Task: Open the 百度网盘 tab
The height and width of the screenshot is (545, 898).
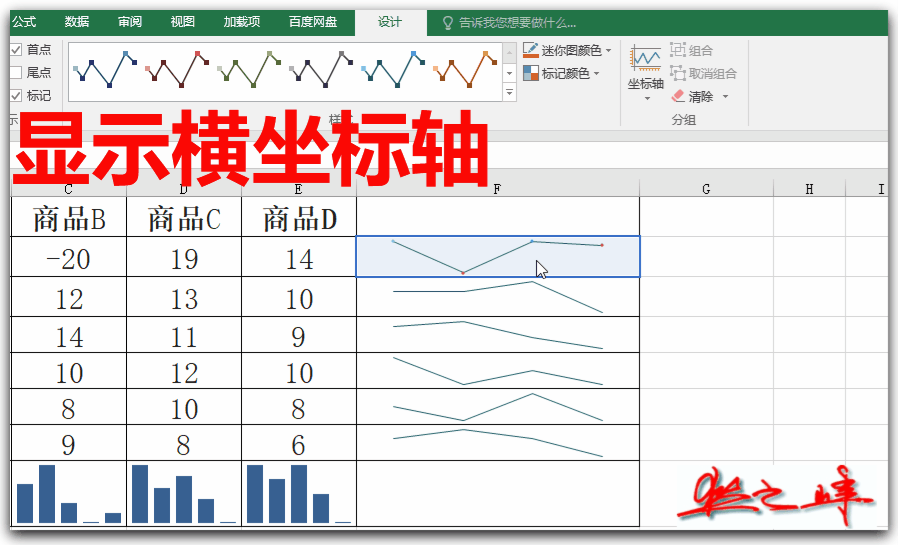Action: 313,22
